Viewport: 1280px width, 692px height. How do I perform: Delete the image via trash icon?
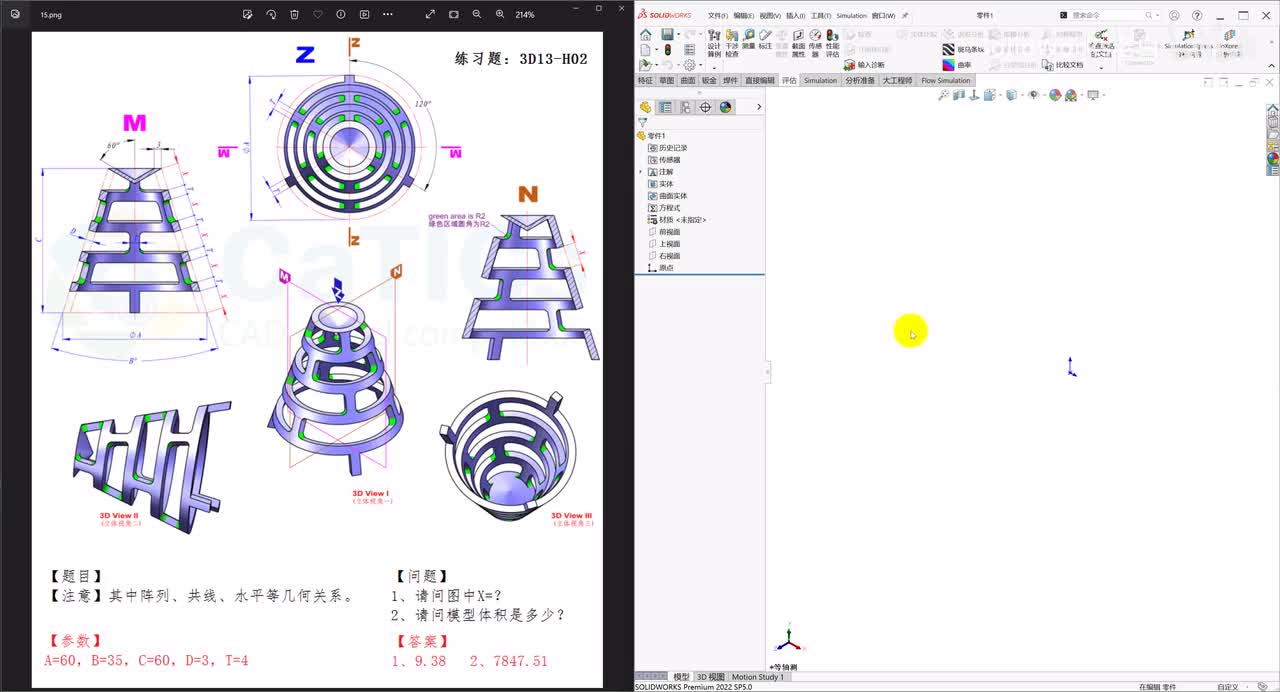pos(294,15)
